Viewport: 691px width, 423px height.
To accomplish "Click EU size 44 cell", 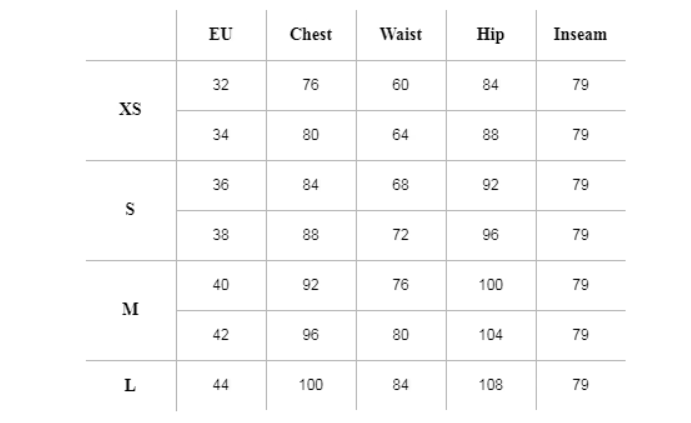I will click(x=221, y=385).
